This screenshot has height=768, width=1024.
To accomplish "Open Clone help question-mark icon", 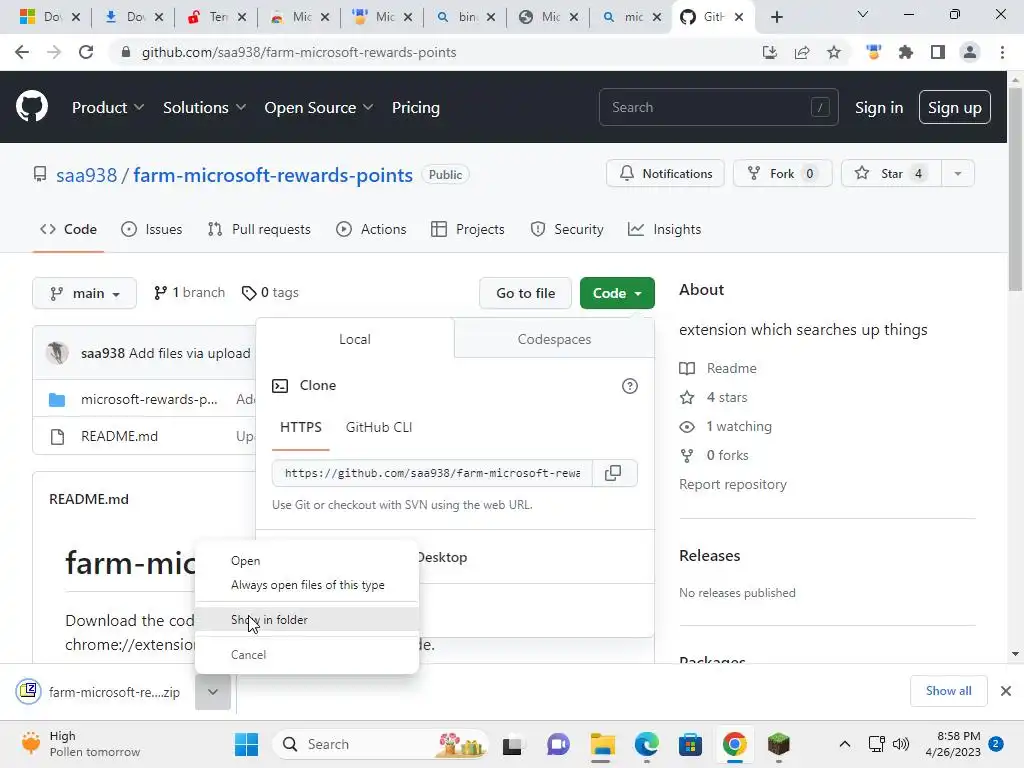I will click(630, 386).
